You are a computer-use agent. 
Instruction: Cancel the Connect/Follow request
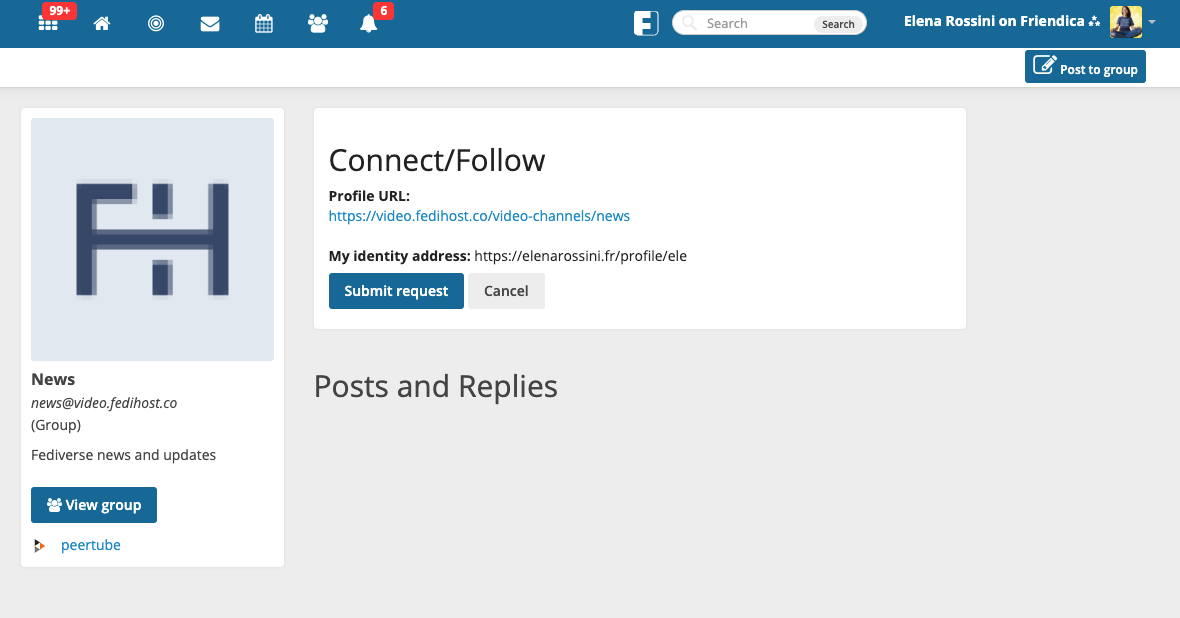click(x=506, y=291)
